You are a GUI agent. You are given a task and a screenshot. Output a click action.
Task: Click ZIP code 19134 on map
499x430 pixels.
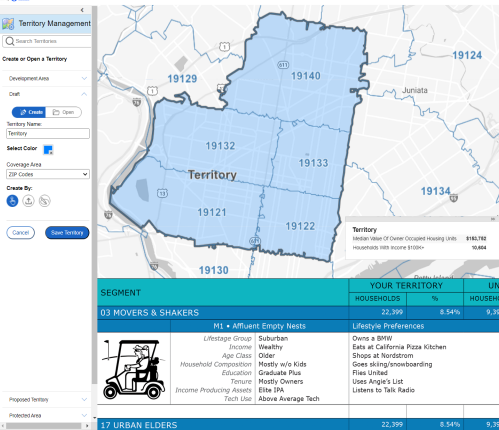coord(435,191)
